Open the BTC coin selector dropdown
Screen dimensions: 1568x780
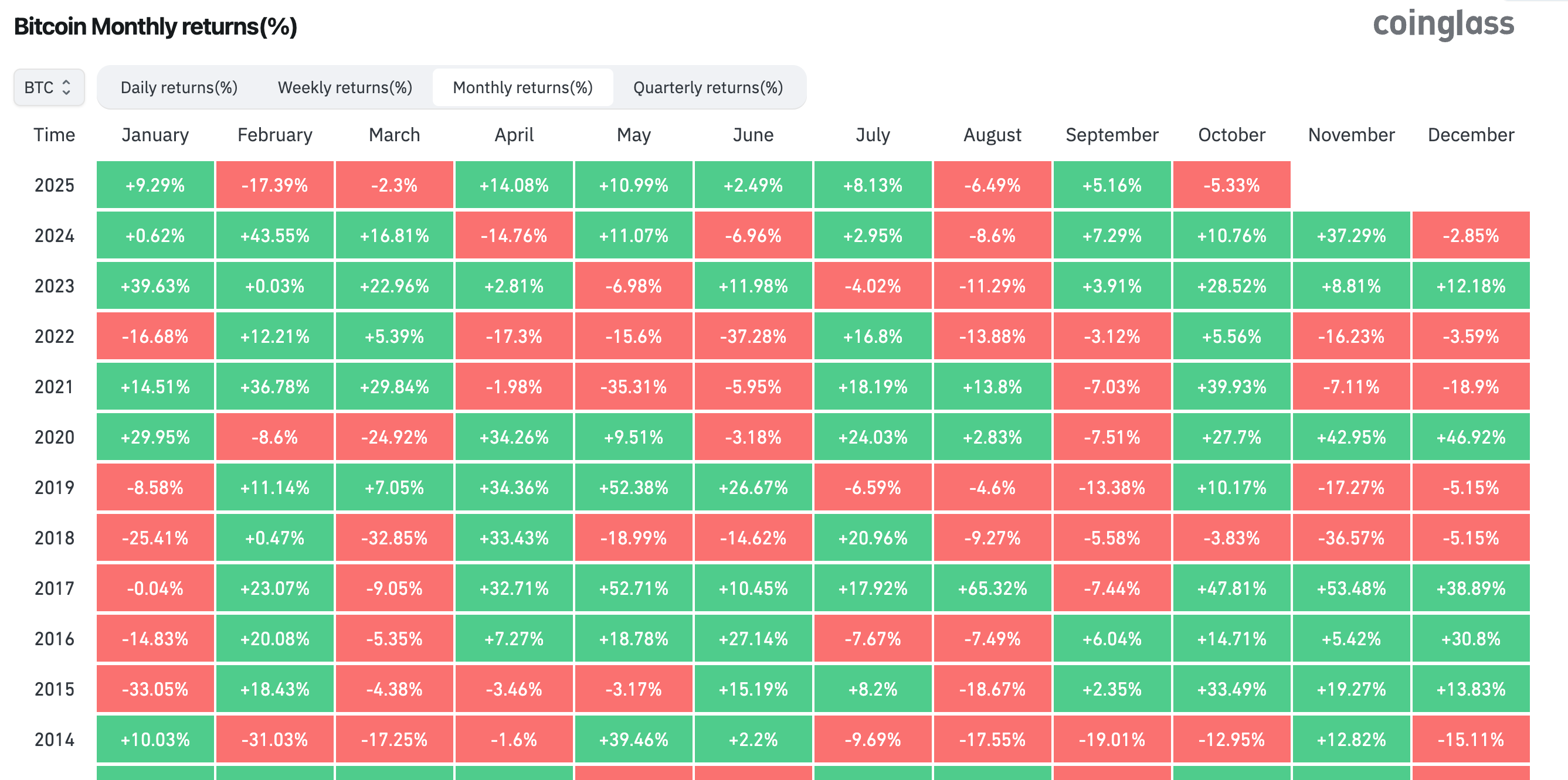click(49, 88)
